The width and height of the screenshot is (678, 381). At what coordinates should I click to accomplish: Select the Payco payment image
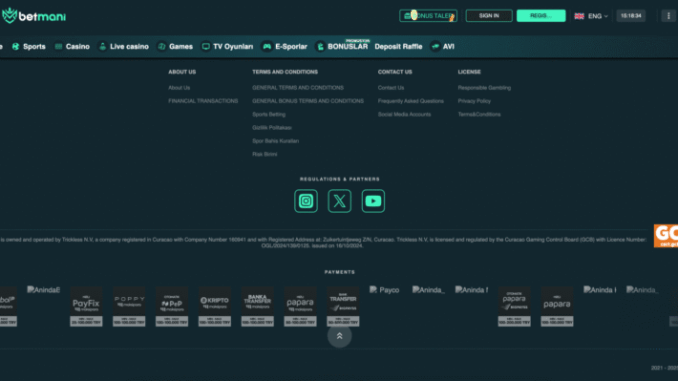pos(384,290)
